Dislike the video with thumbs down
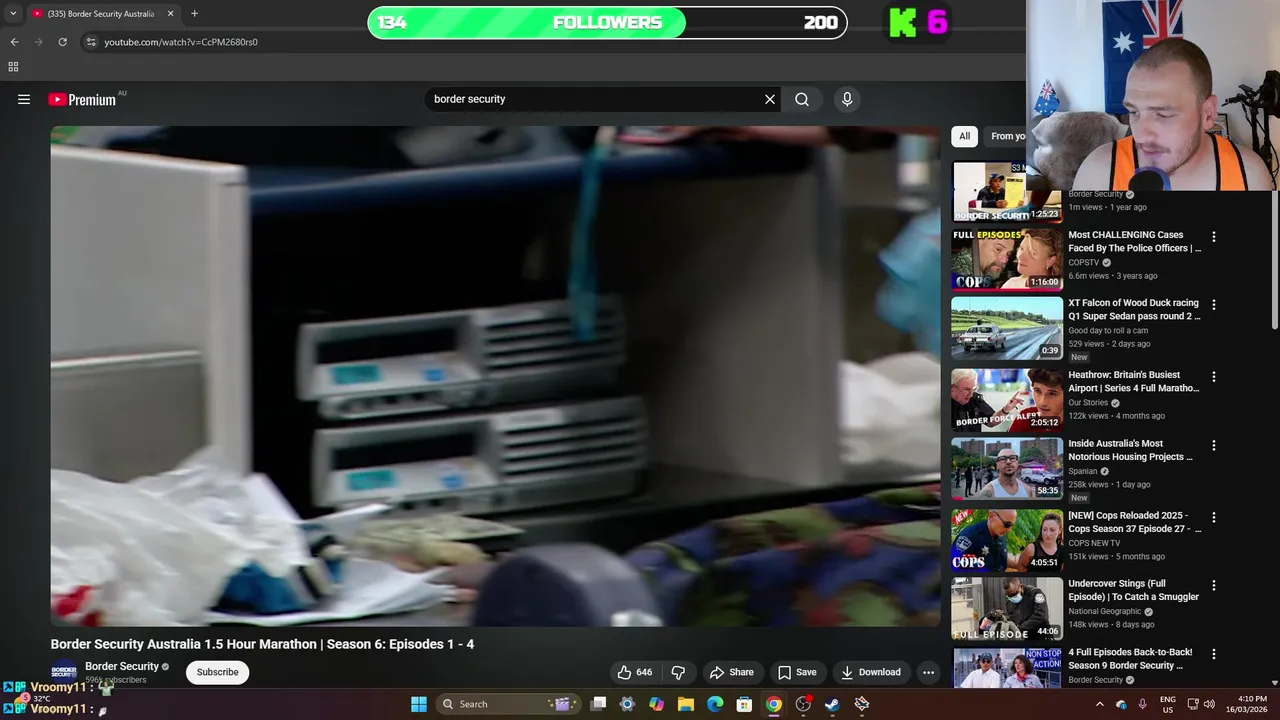 pyautogui.click(x=678, y=672)
